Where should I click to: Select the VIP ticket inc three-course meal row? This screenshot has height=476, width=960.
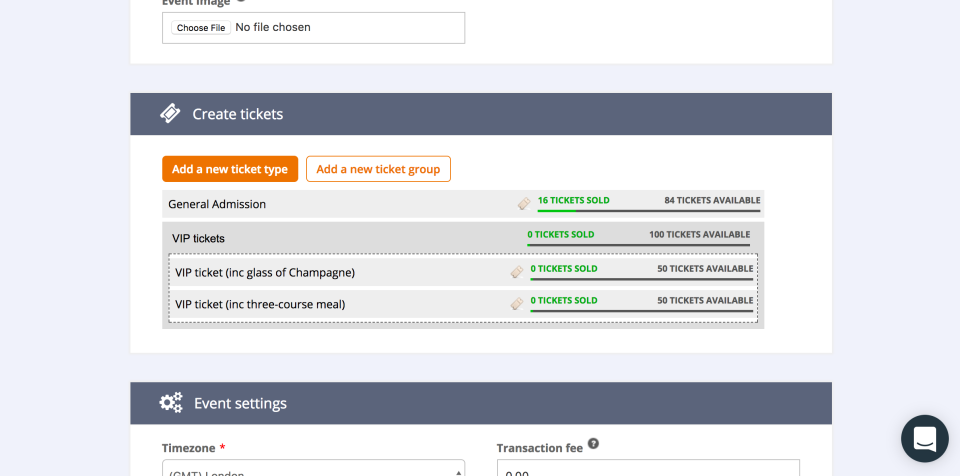pyautogui.click(x=463, y=304)
